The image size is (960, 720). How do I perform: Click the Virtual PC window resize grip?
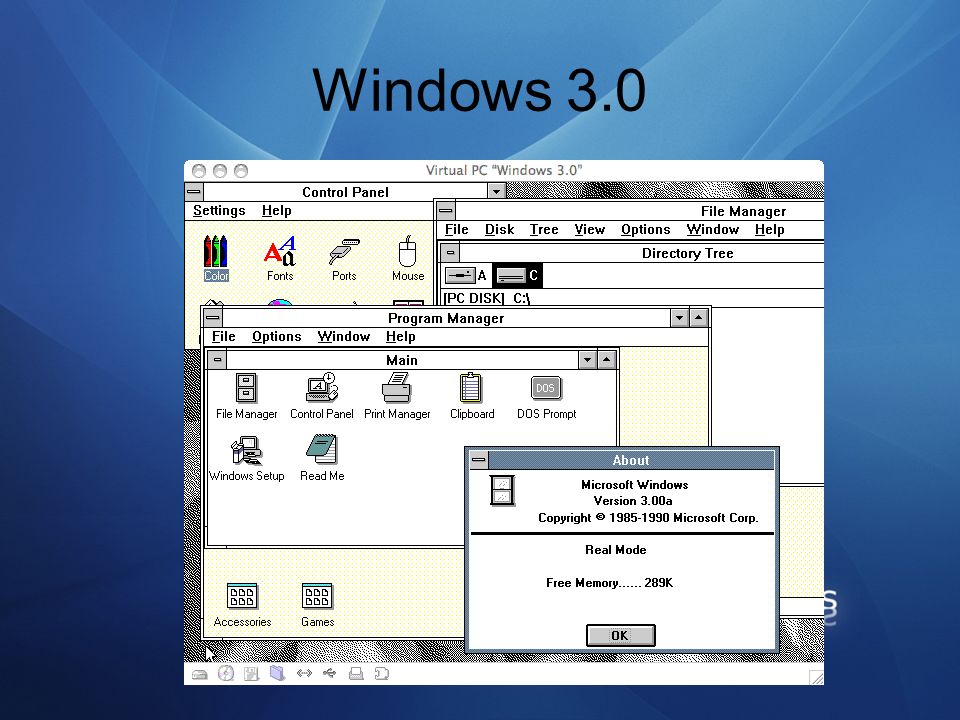pyautogui.click(x=816, y=677)
